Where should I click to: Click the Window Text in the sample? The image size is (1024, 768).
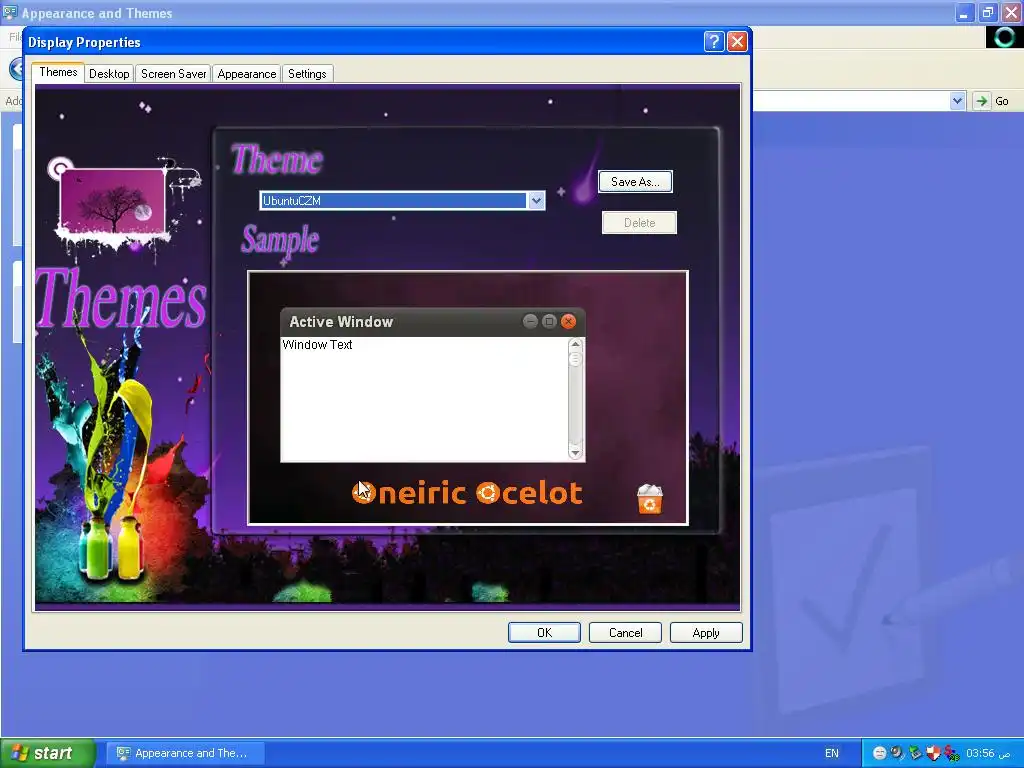(317, 345)
